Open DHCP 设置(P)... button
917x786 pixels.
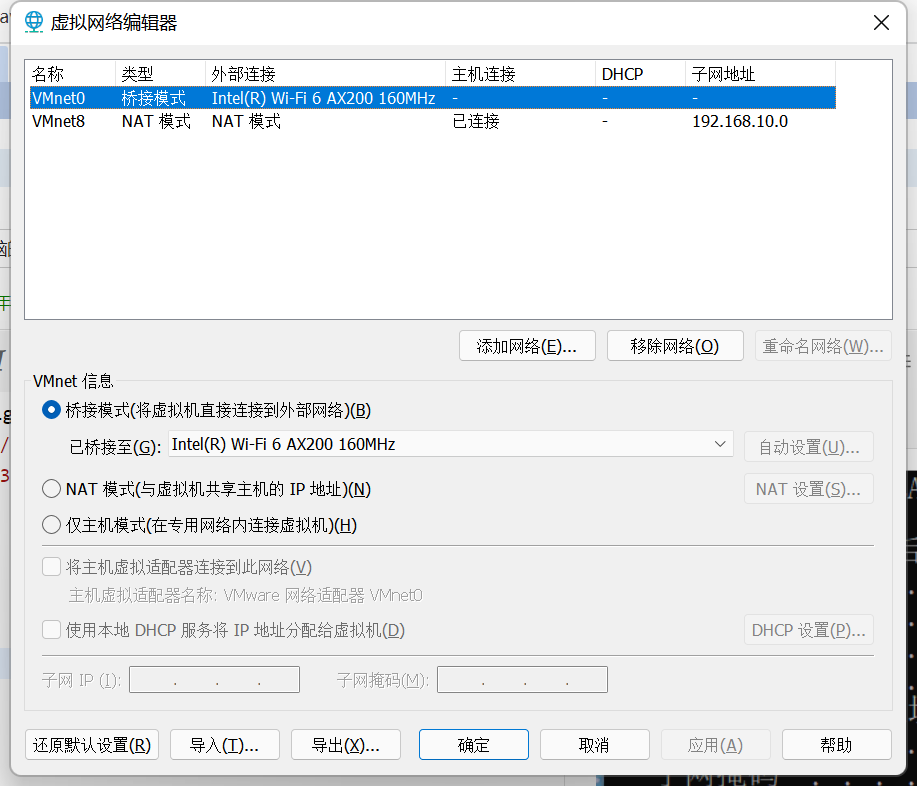click(x=809, y=629)
